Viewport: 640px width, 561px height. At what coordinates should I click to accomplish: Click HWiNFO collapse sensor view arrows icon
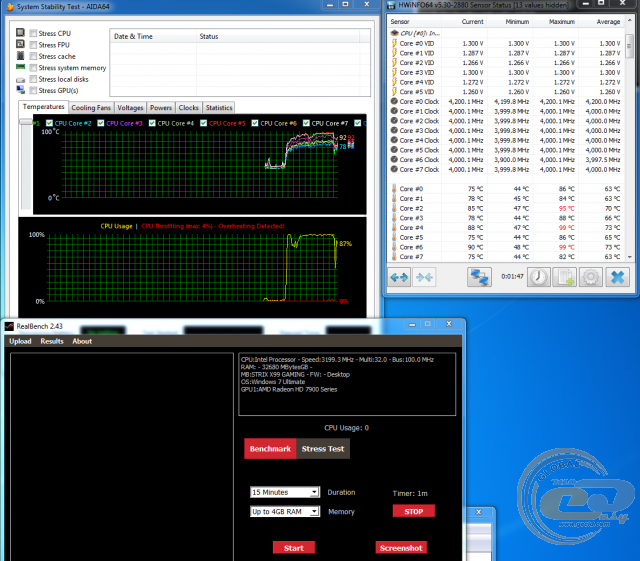(x=424, y=277)
